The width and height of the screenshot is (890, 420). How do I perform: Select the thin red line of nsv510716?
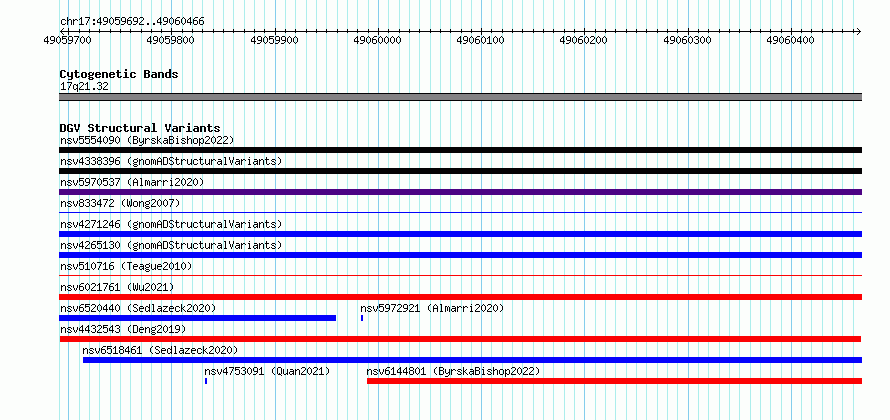click(x=460, y=276)
